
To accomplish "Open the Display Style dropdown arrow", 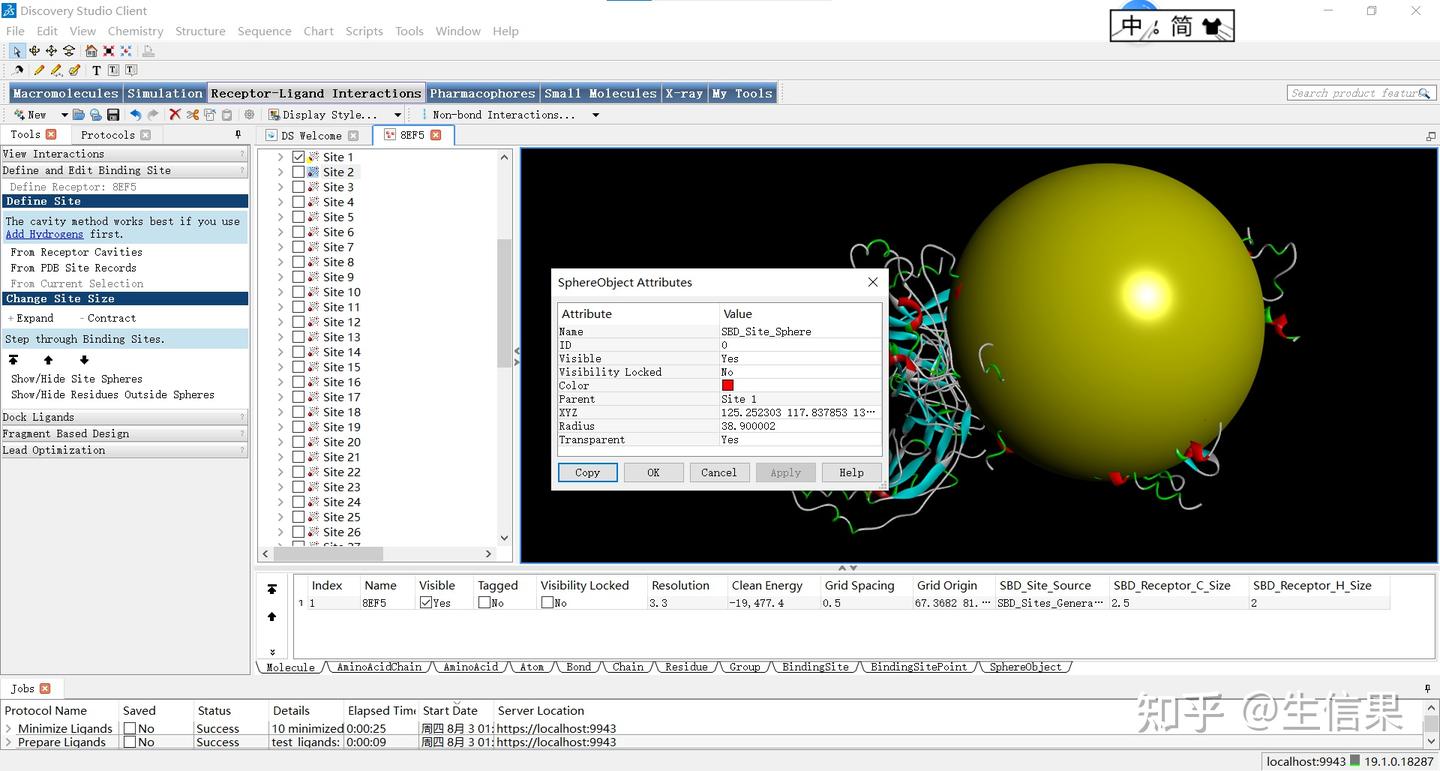I will (x=397, y=115).
